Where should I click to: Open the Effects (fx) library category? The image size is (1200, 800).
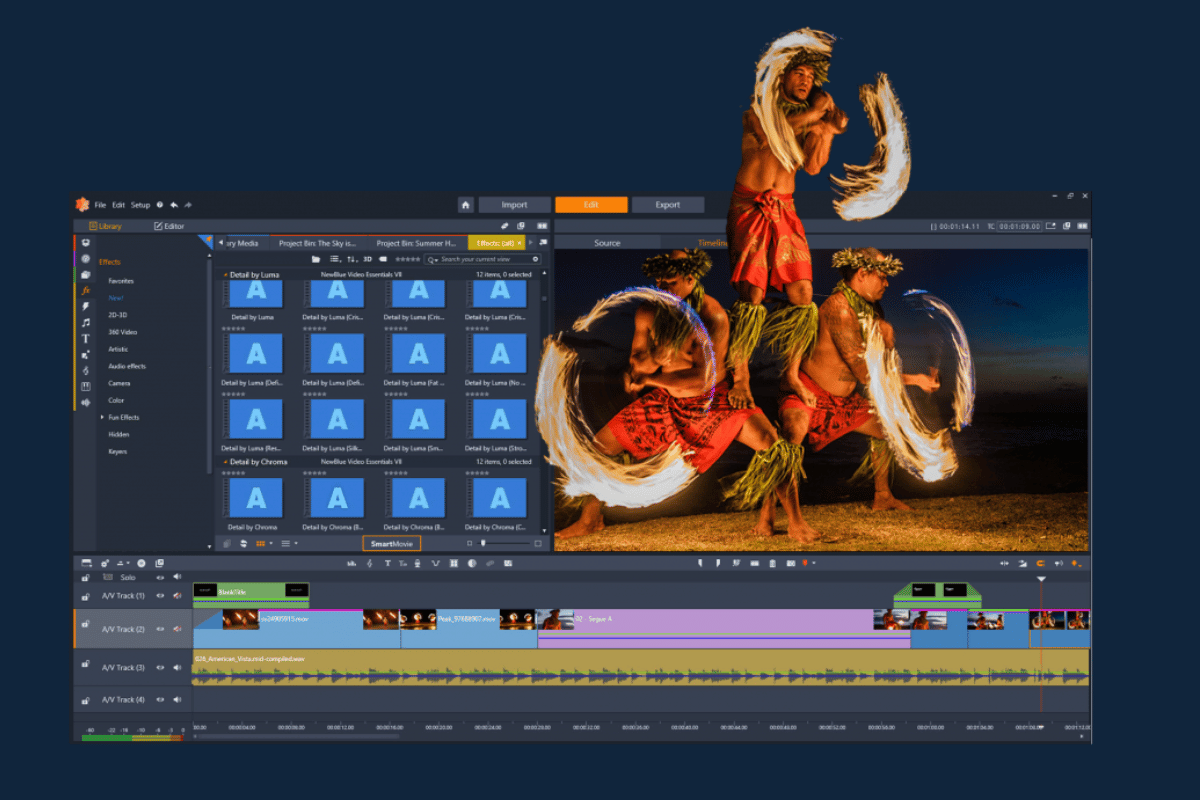pos(86,290)
